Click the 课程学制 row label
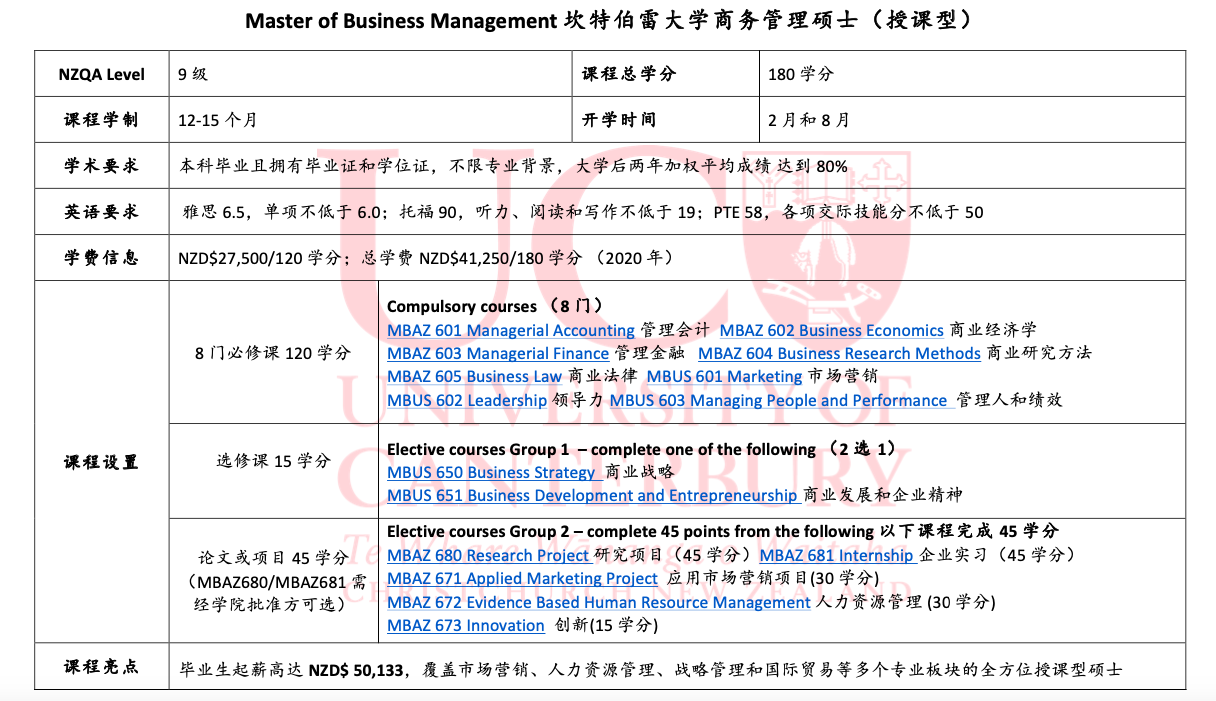 [x=102, y=120]
